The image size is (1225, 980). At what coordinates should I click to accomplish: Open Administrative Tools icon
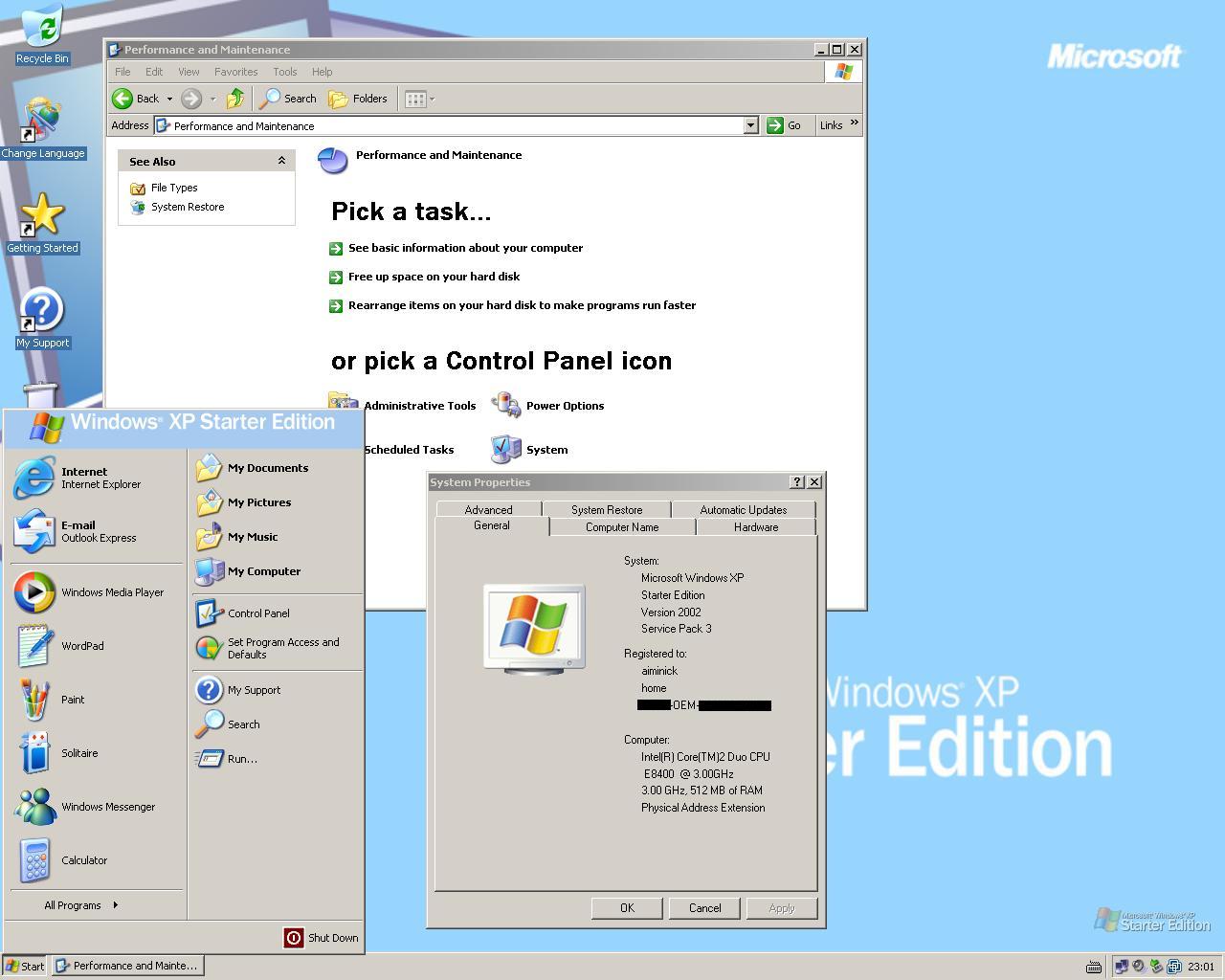(402, 405)
